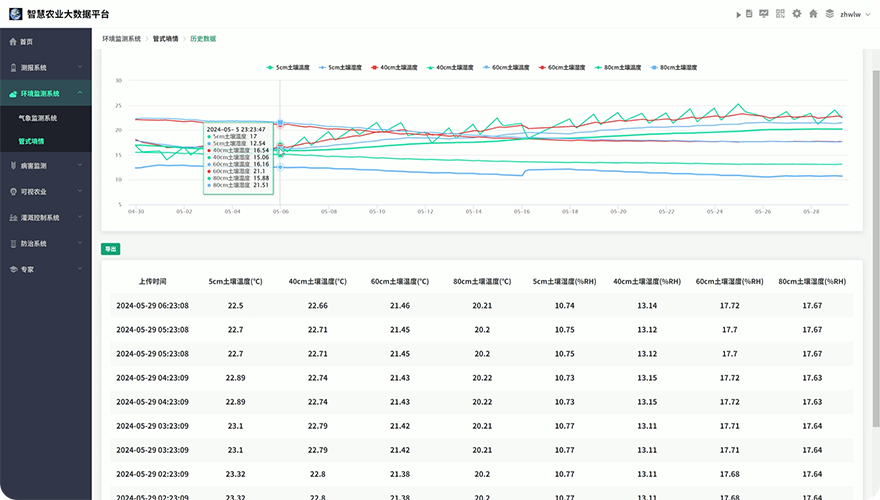
Task: Open the monitor chart screen icon
Action: click(x=764, y=13)
